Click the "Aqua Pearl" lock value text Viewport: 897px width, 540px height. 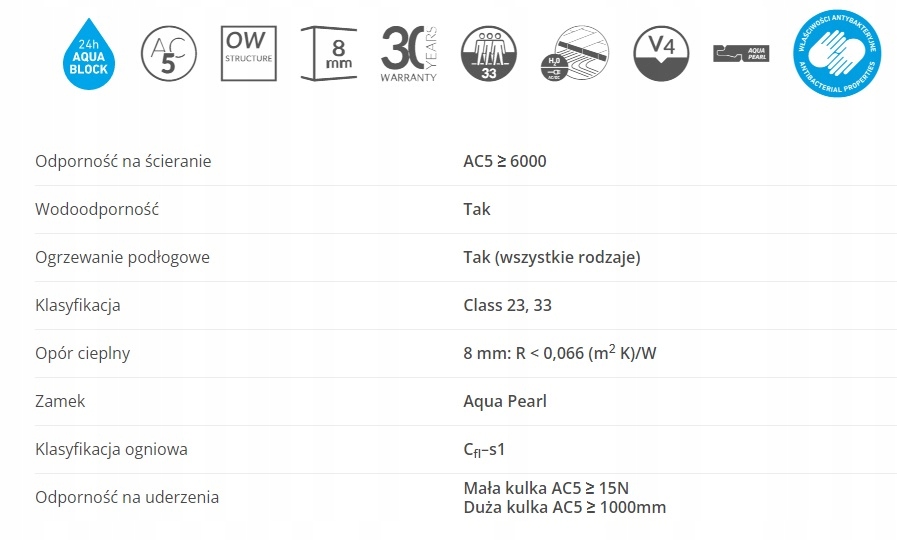point(505,401)
